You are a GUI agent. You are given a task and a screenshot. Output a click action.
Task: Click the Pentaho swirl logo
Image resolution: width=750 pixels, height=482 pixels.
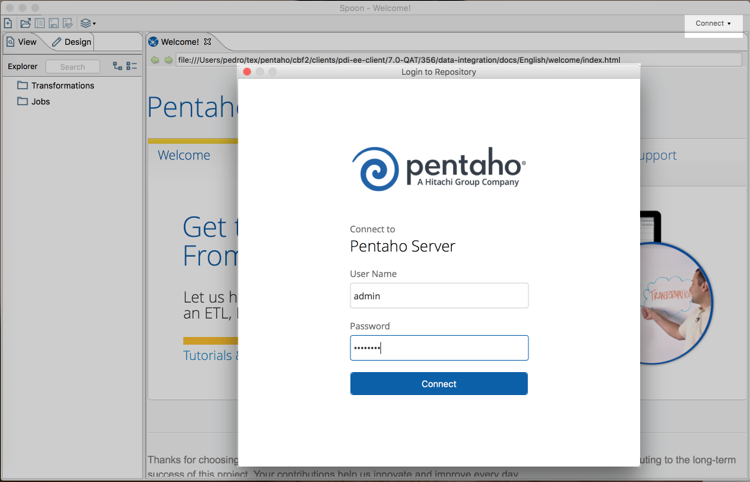tap(375, 169)
